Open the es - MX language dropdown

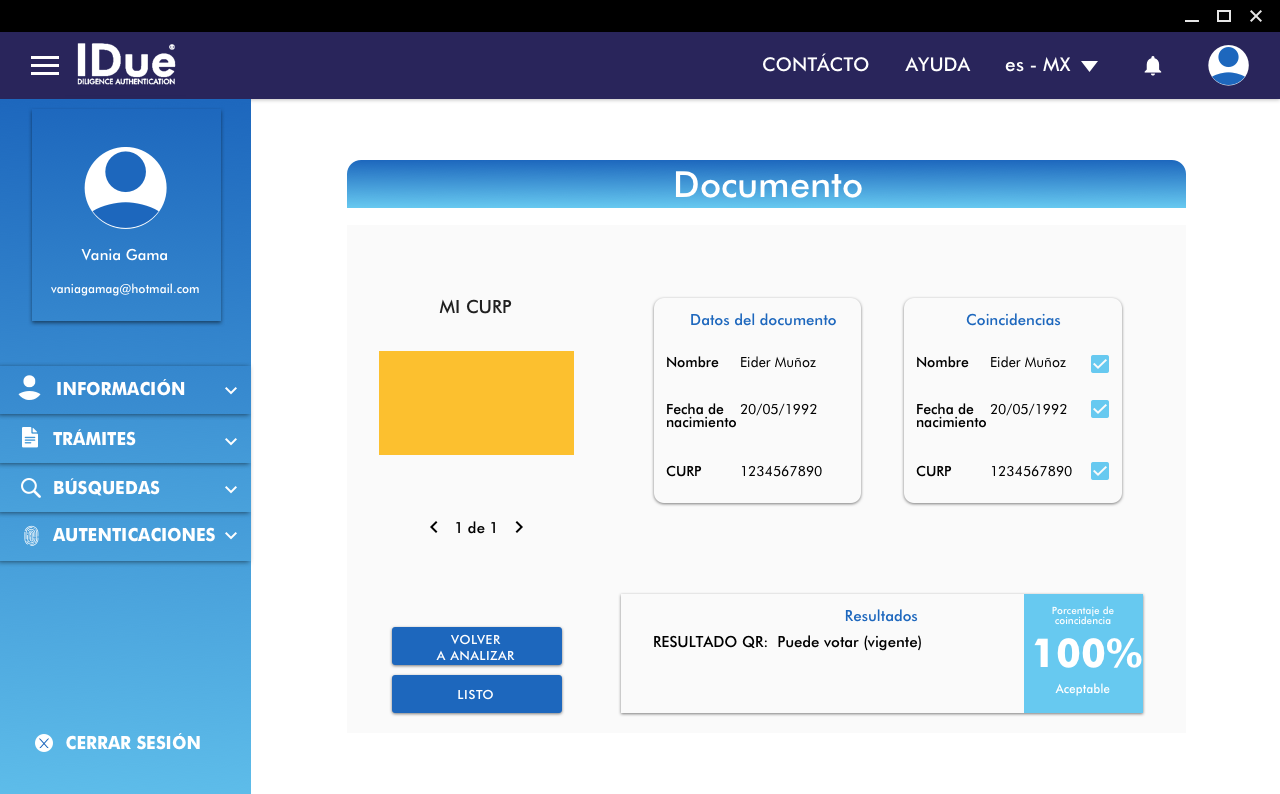coord(1051,66)
